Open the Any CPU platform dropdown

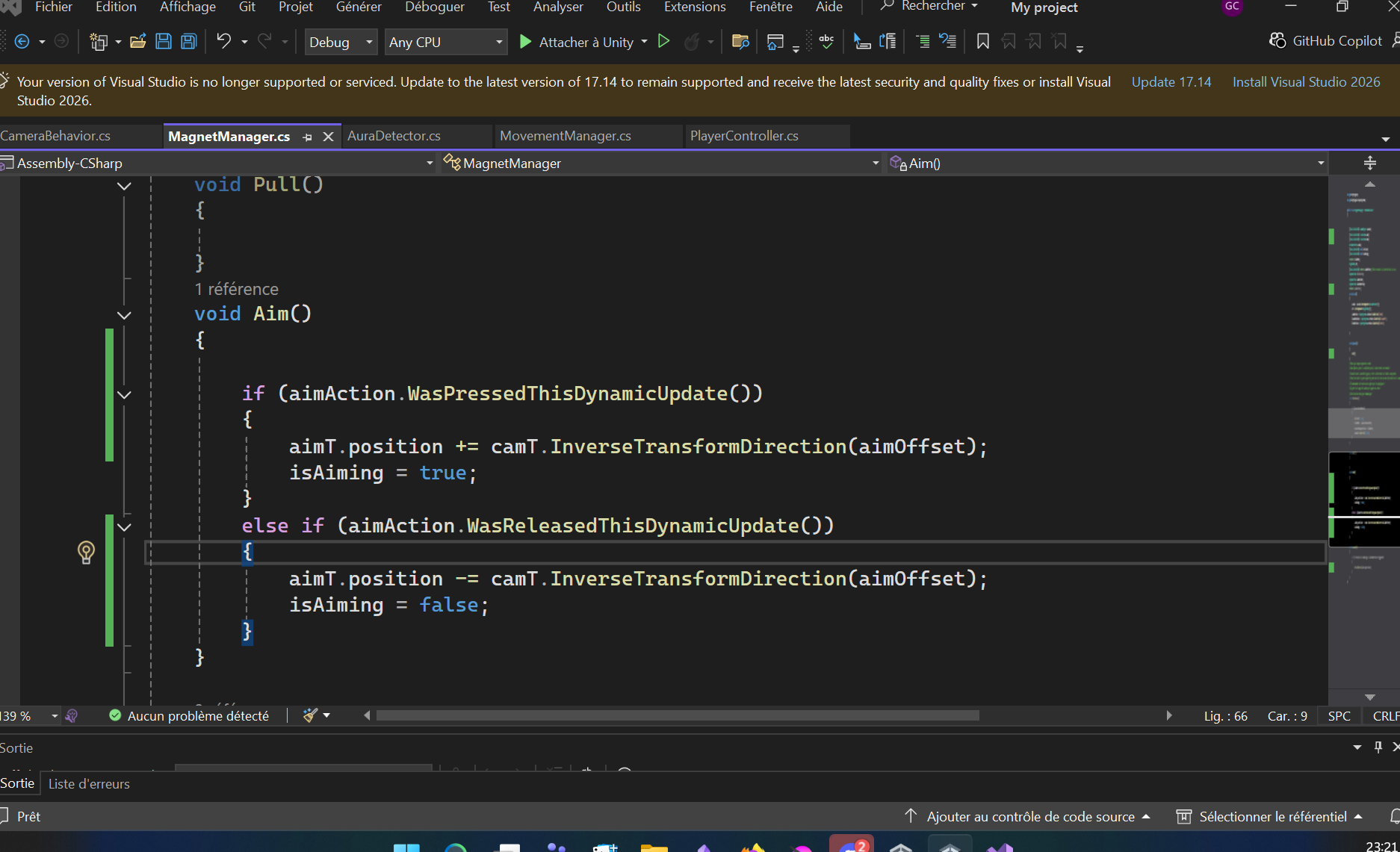(445, 43)
